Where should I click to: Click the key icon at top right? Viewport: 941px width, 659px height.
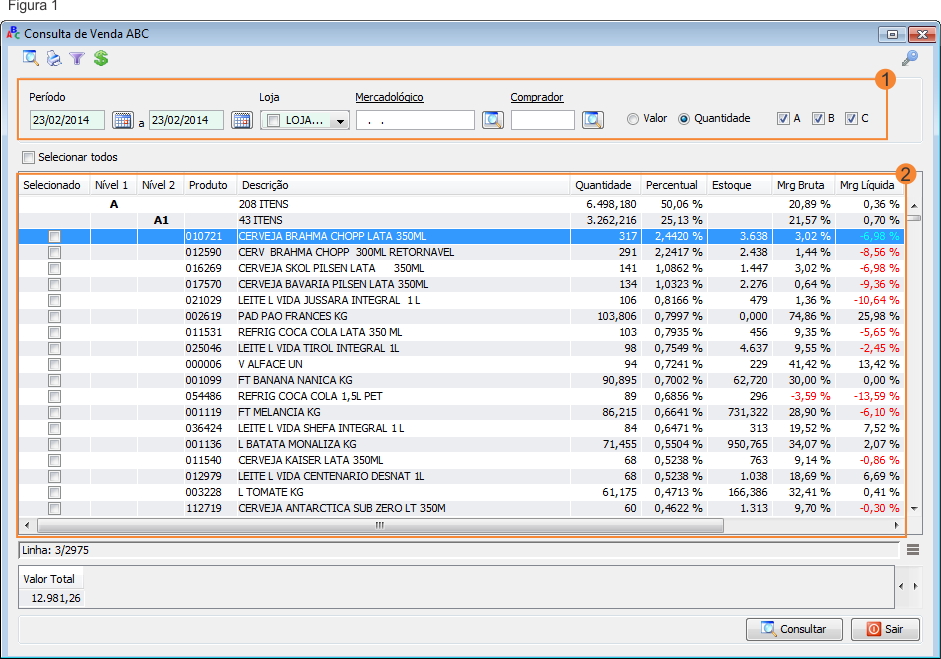tap(910, 58)
